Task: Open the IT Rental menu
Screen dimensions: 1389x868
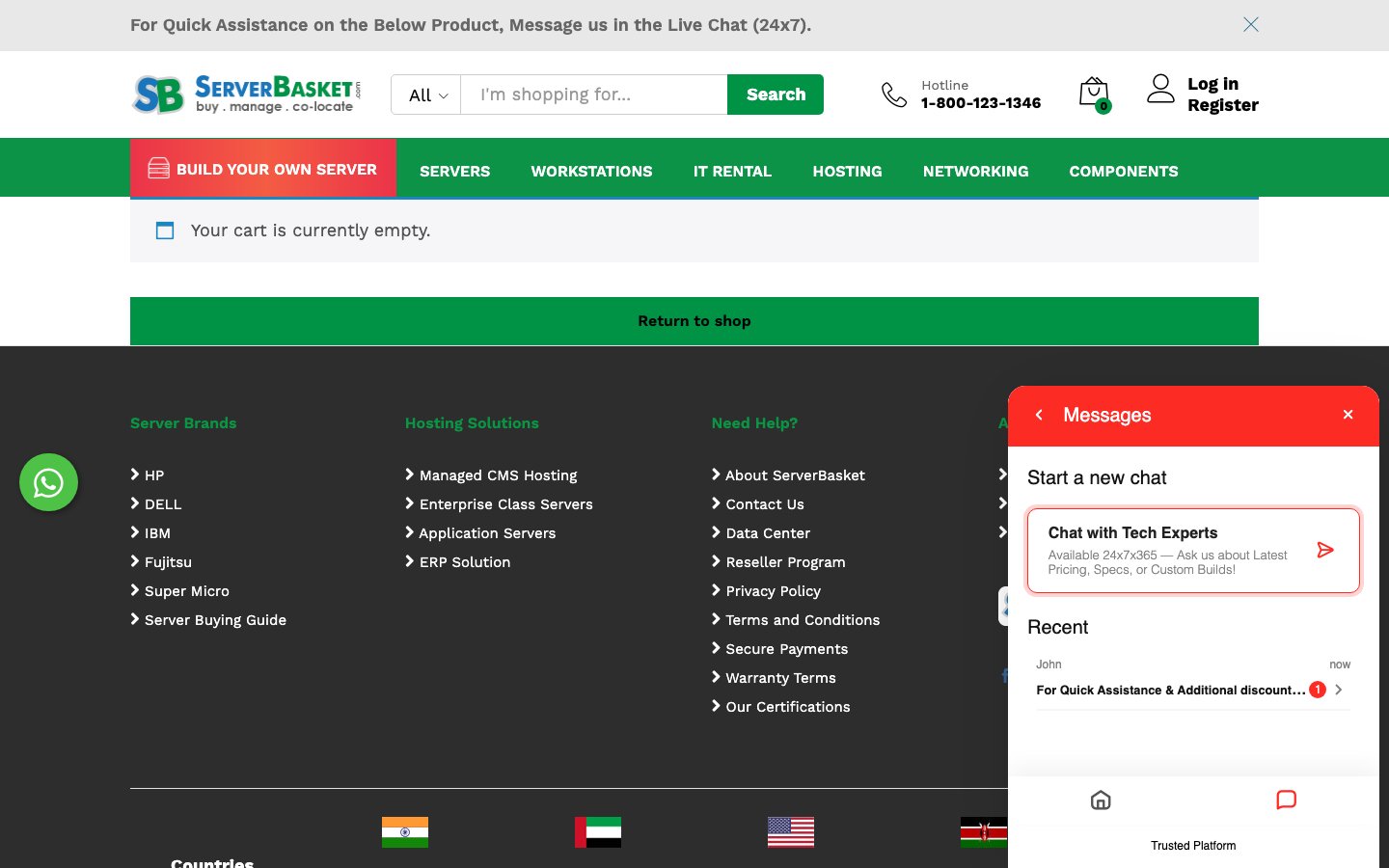Action: pyautogui.click(x=732, y=171)
